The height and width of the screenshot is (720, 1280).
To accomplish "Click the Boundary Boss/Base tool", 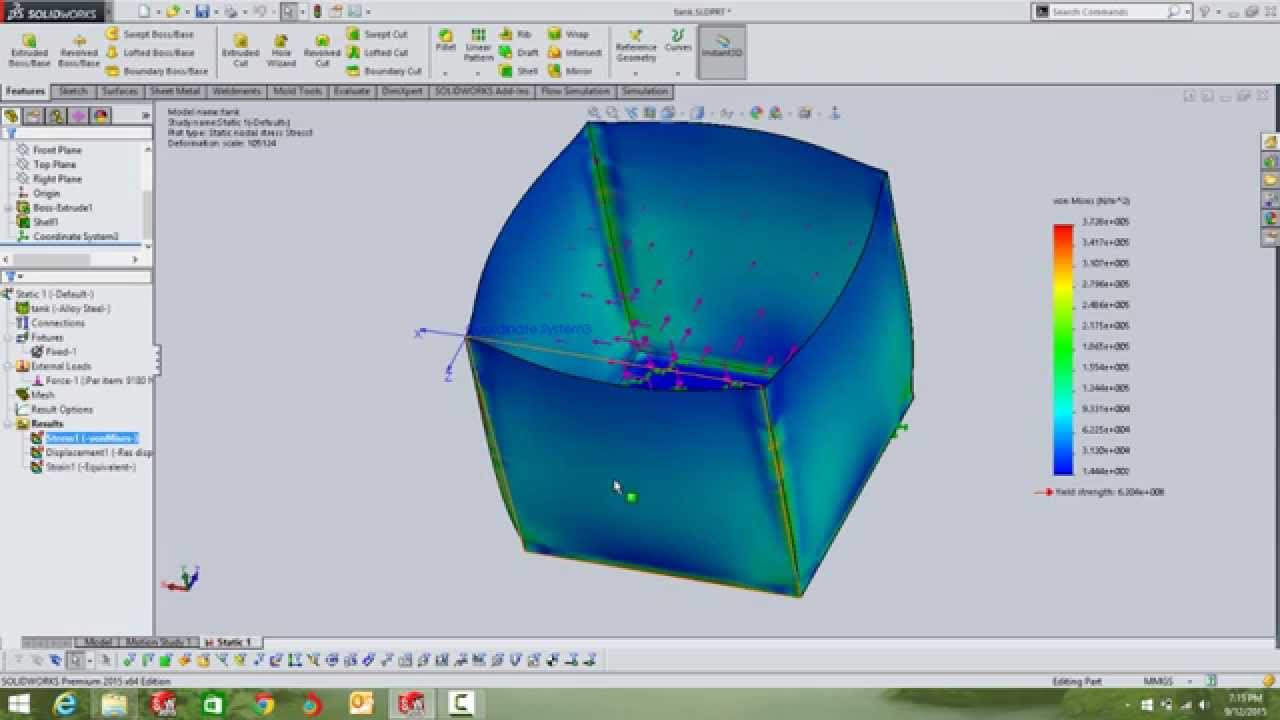I will point(156,72).
